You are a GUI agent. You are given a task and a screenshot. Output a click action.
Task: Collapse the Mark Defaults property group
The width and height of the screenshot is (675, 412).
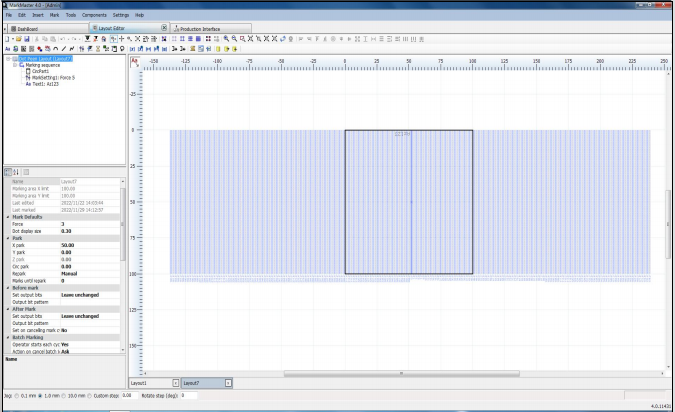pos(8,217)
